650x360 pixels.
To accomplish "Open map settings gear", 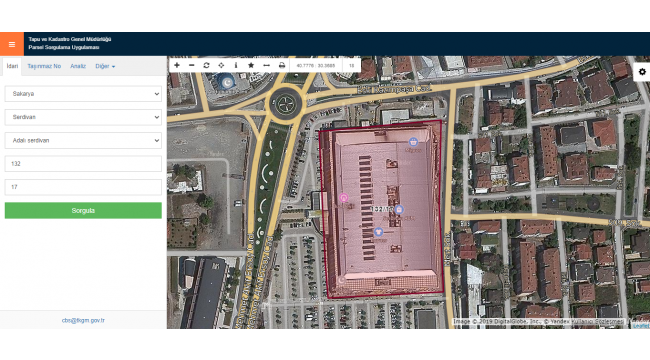I will point(642,72).
